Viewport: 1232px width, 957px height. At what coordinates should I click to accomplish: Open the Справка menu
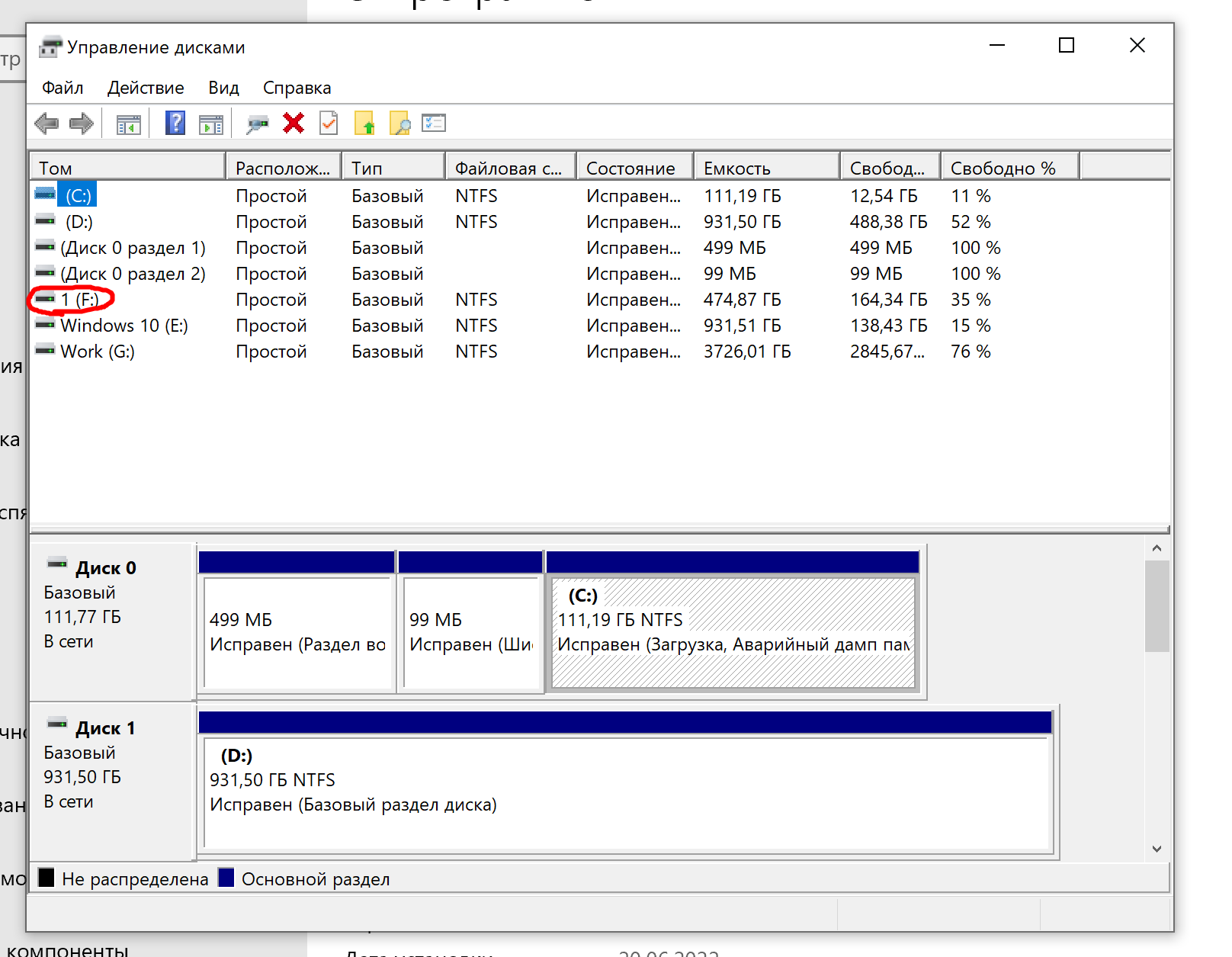point(297,88)
